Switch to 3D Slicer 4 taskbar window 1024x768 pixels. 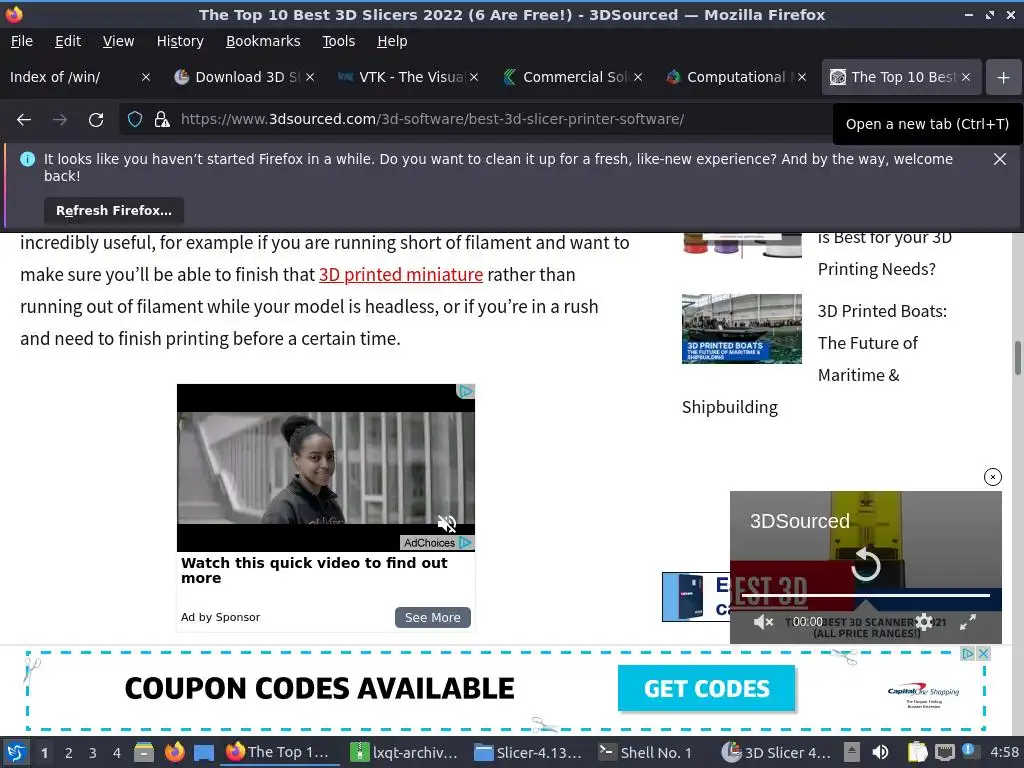(776, 752)
